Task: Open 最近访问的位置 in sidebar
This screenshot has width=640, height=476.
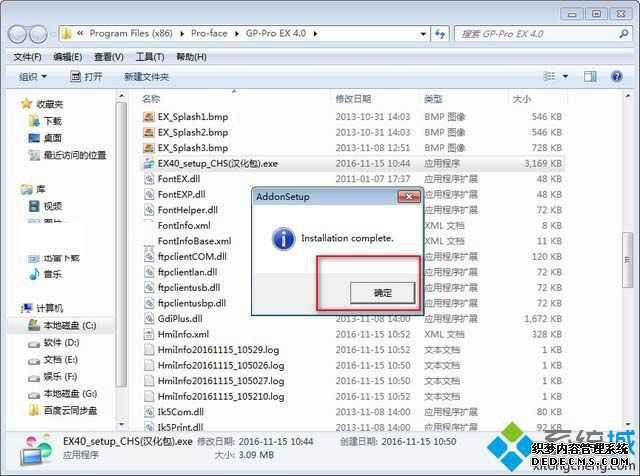Action: 67,155
